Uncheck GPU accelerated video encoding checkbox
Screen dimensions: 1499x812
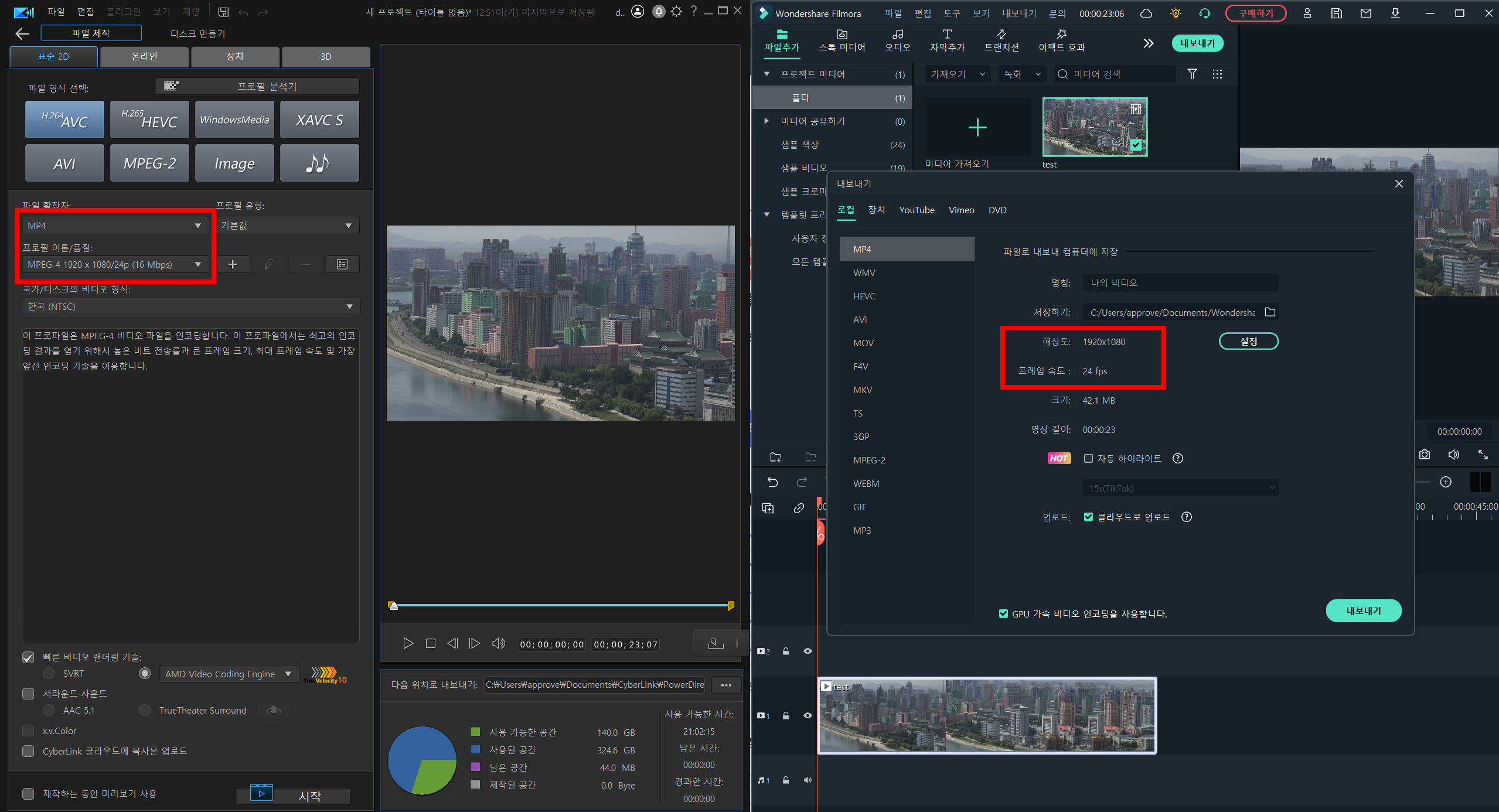tap(1003, 613)
